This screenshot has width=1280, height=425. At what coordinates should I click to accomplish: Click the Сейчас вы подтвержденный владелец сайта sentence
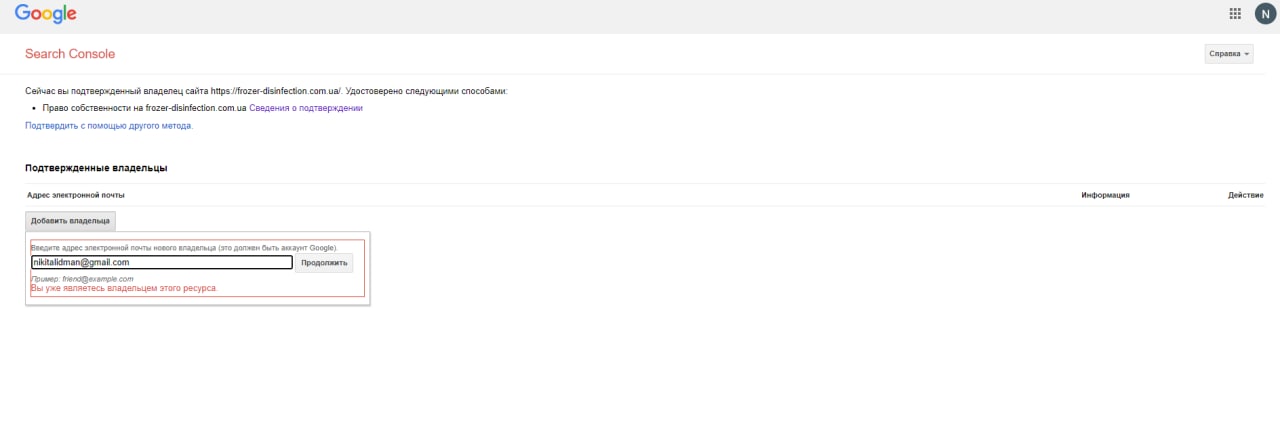tap(266, 91)
